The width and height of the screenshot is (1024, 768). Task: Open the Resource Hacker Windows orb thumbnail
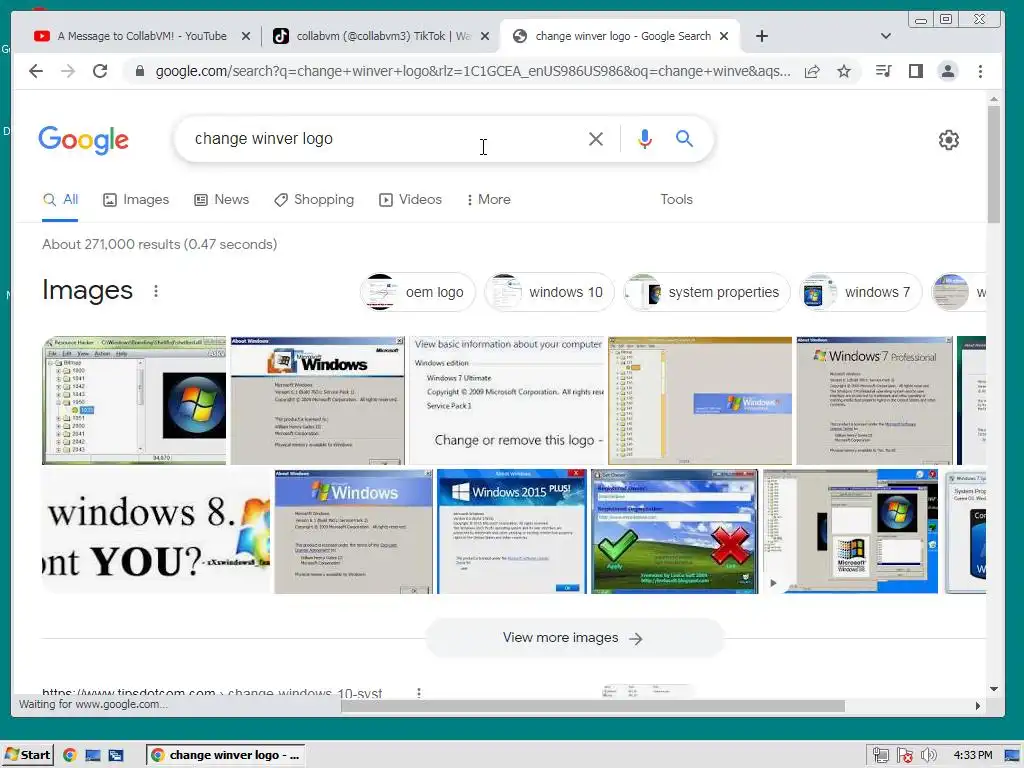click(134, 400)
